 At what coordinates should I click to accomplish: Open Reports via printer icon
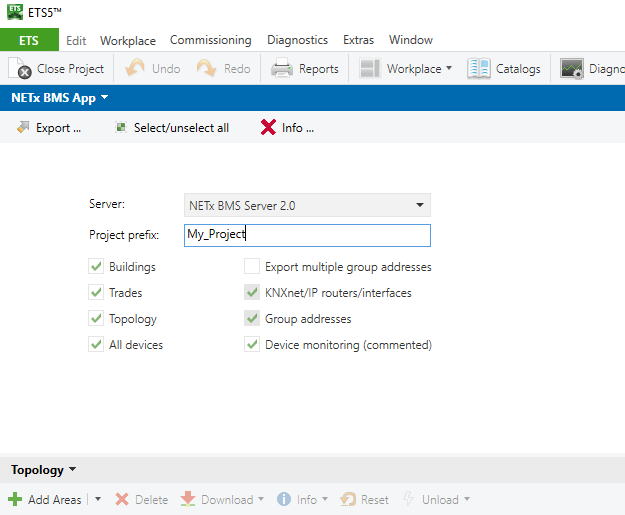(x=282, y=69)
